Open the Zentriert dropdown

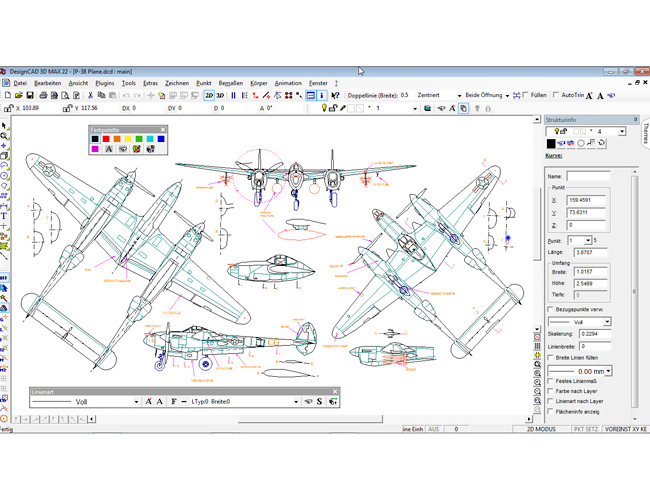[459, 95]
